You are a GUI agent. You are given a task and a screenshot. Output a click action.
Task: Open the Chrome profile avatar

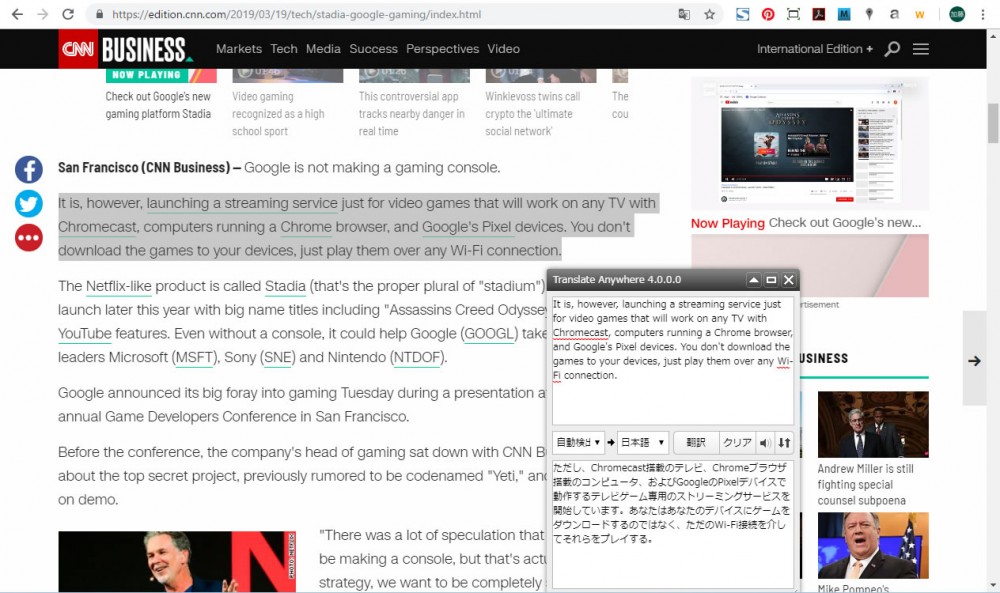[x=957, y=14]
